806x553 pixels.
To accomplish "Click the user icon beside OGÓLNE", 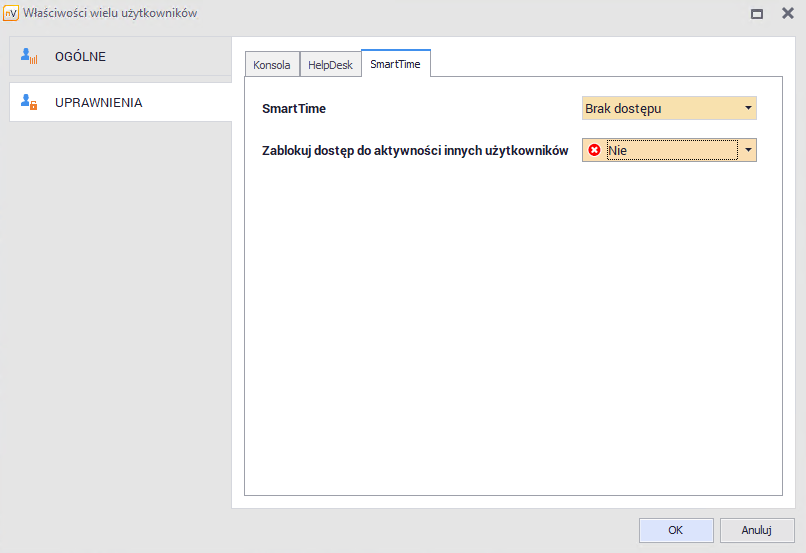I will click(x=29, y=57).
